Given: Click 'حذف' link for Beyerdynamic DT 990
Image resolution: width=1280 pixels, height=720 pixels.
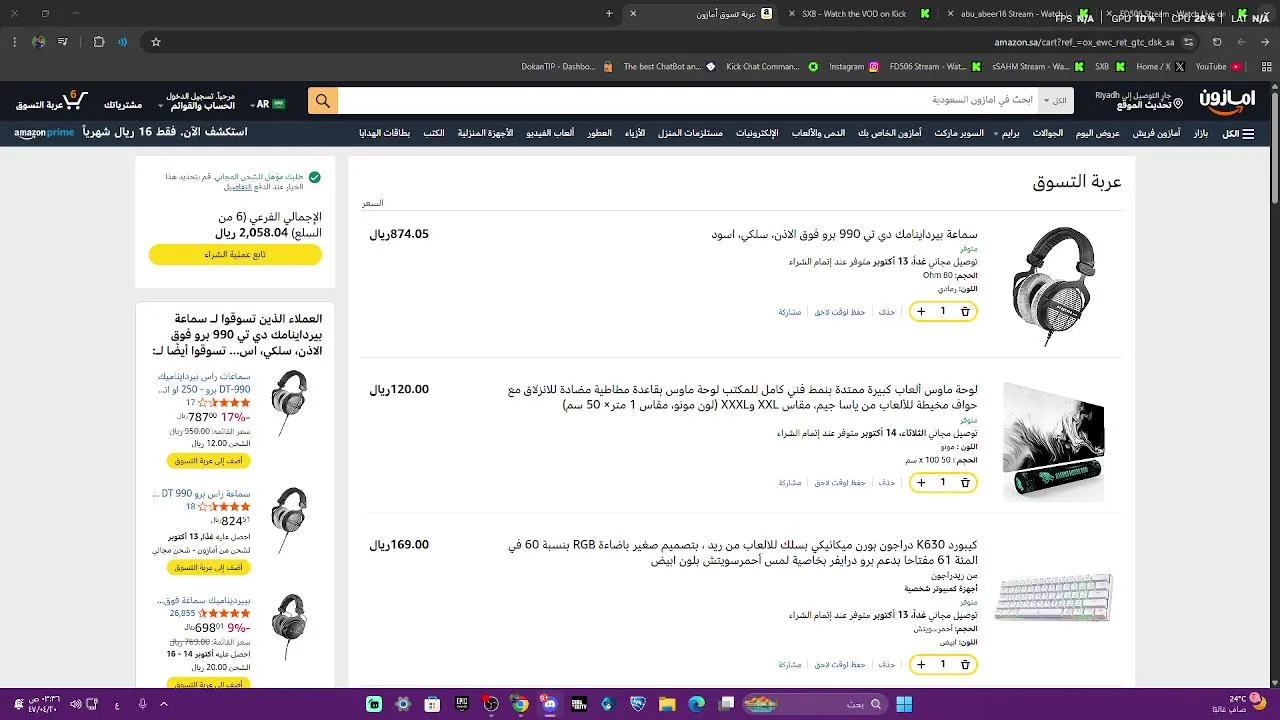Looking at the screenshot, I should pyautogui.click(x=887, y=312).
